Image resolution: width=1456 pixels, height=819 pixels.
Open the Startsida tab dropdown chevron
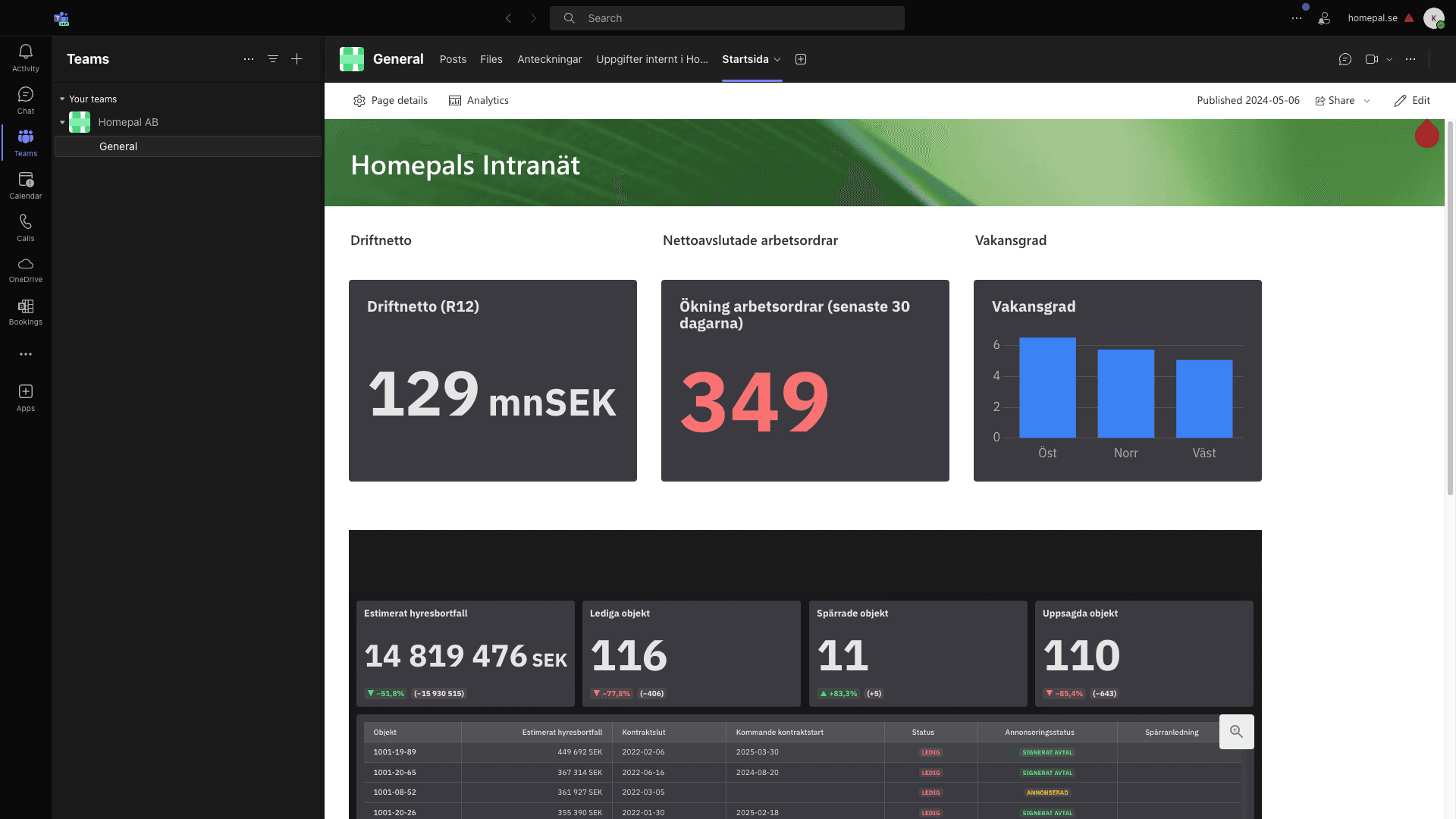(777, 59)
